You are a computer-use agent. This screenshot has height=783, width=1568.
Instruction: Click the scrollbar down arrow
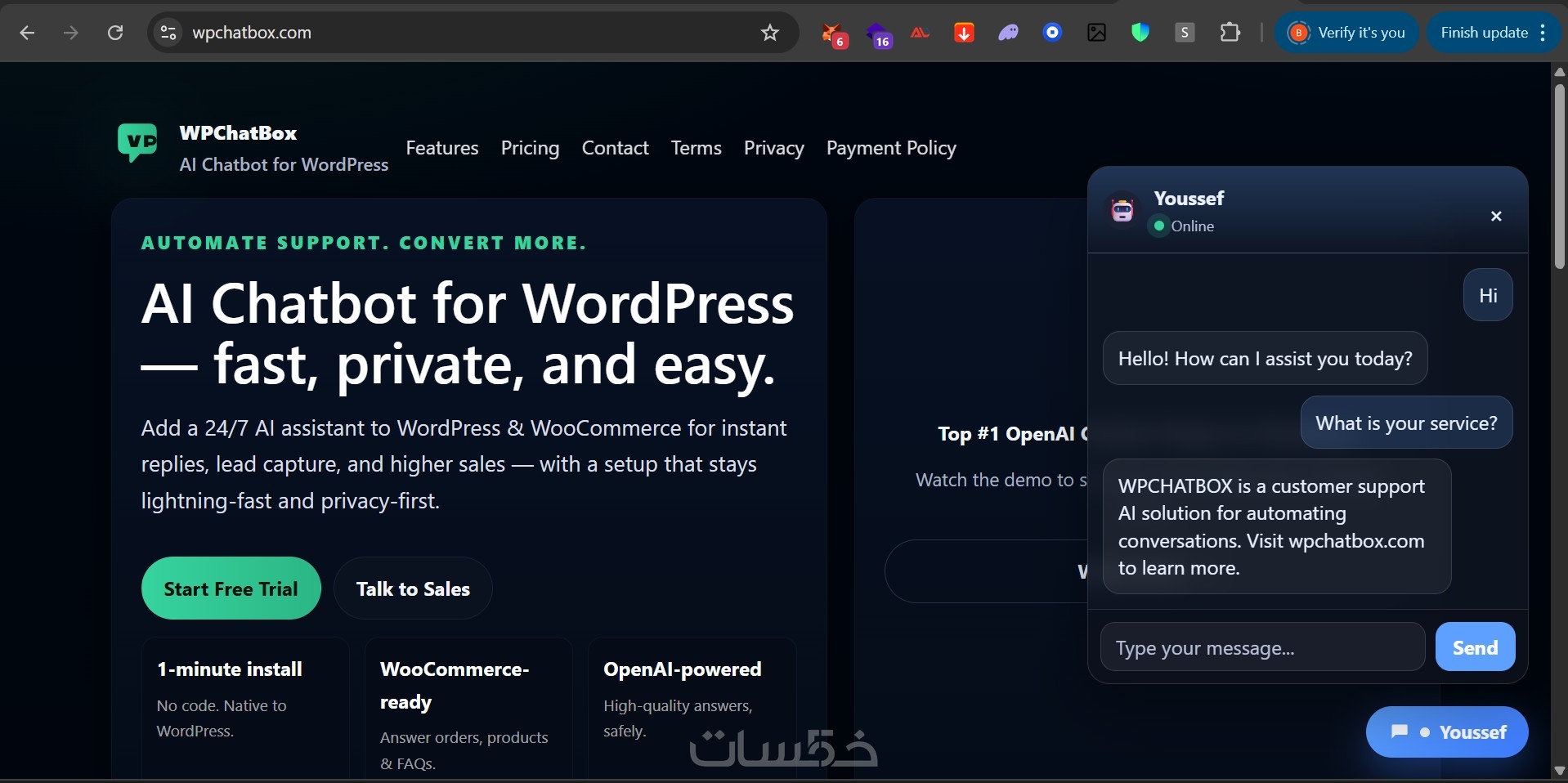[1560, 771]
